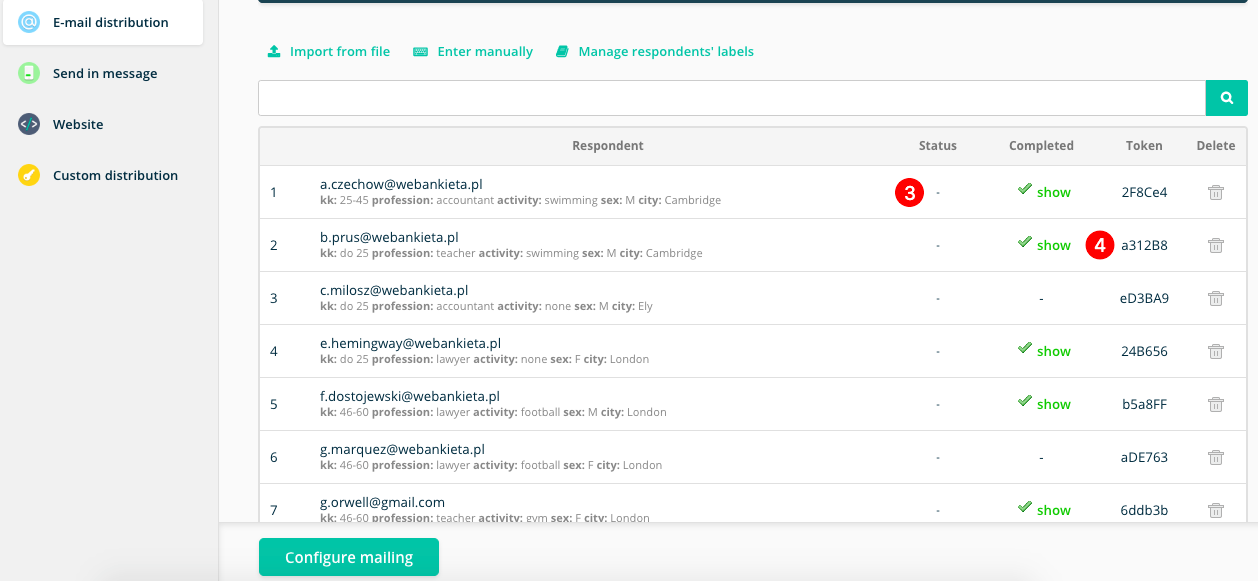Focus the respondent search field

(x=732, y=98)
